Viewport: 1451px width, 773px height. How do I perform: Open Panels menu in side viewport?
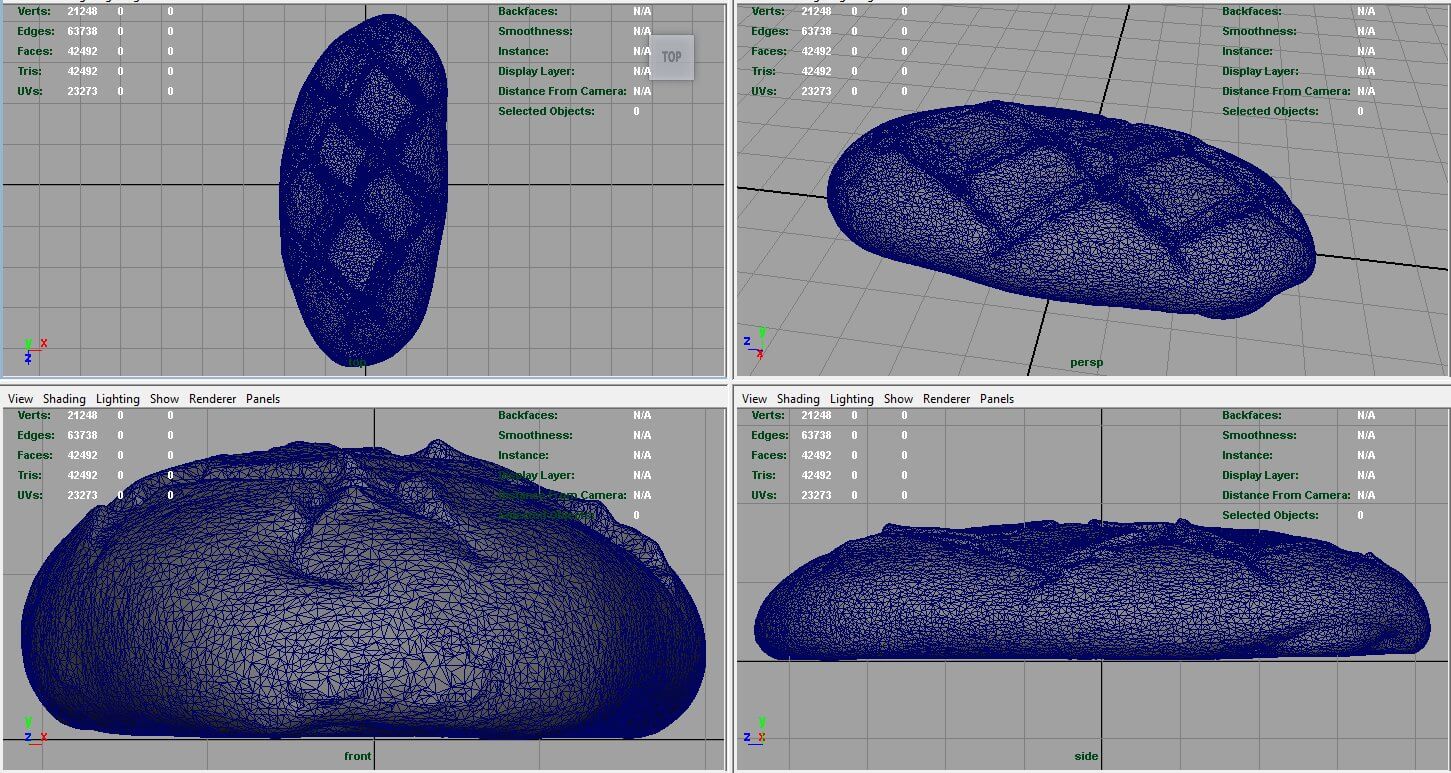[x=997, y=399]
